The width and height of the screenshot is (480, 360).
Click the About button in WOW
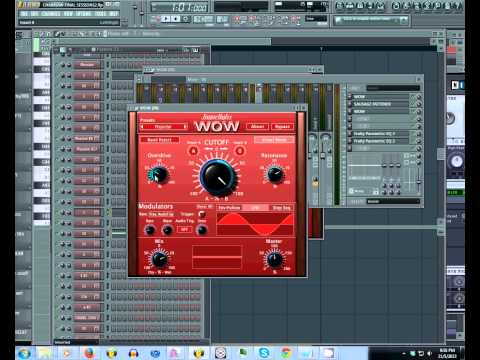257,126
